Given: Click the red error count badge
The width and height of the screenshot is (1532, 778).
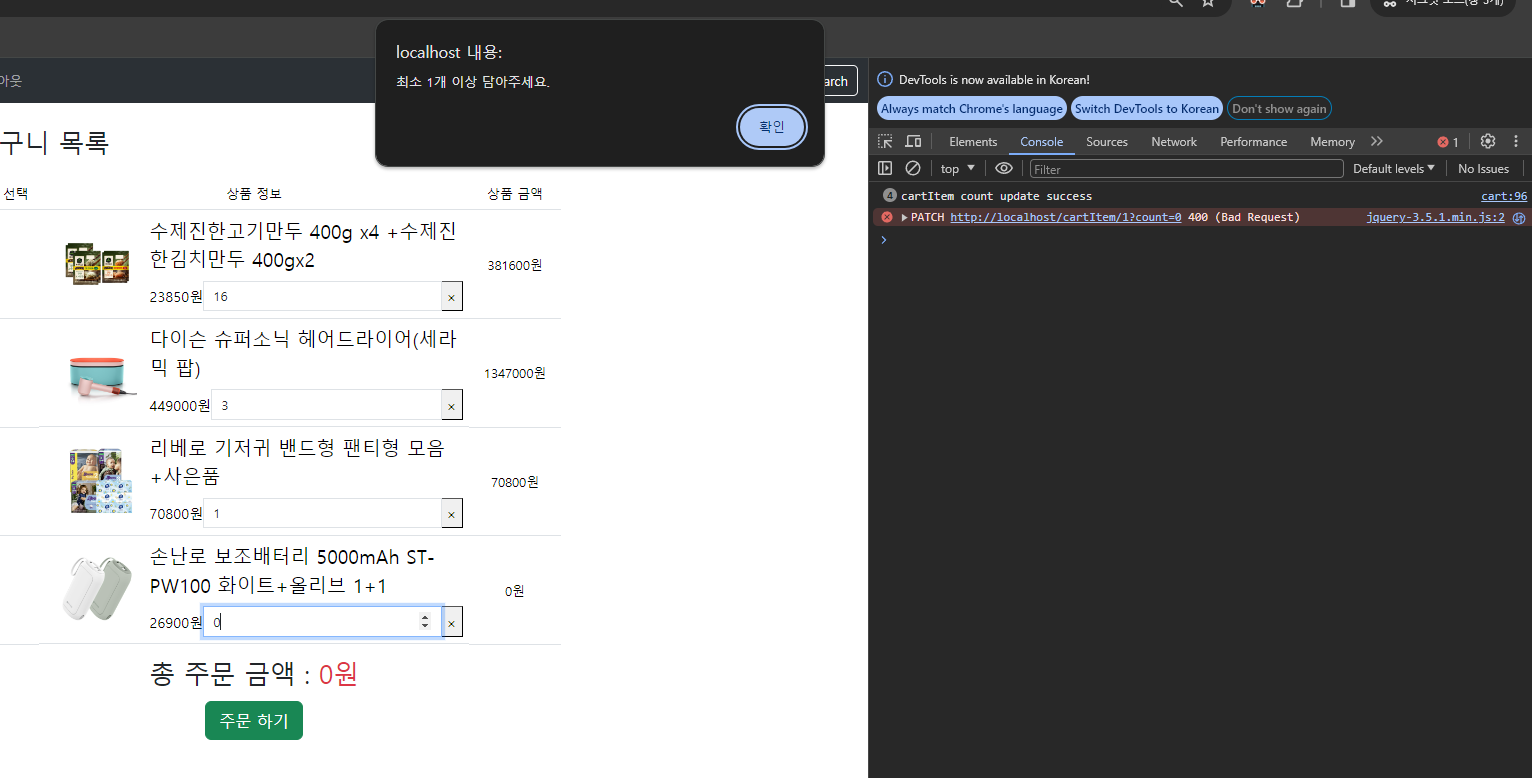Looking at the screenshot, I should click(x=1448, y=142).
